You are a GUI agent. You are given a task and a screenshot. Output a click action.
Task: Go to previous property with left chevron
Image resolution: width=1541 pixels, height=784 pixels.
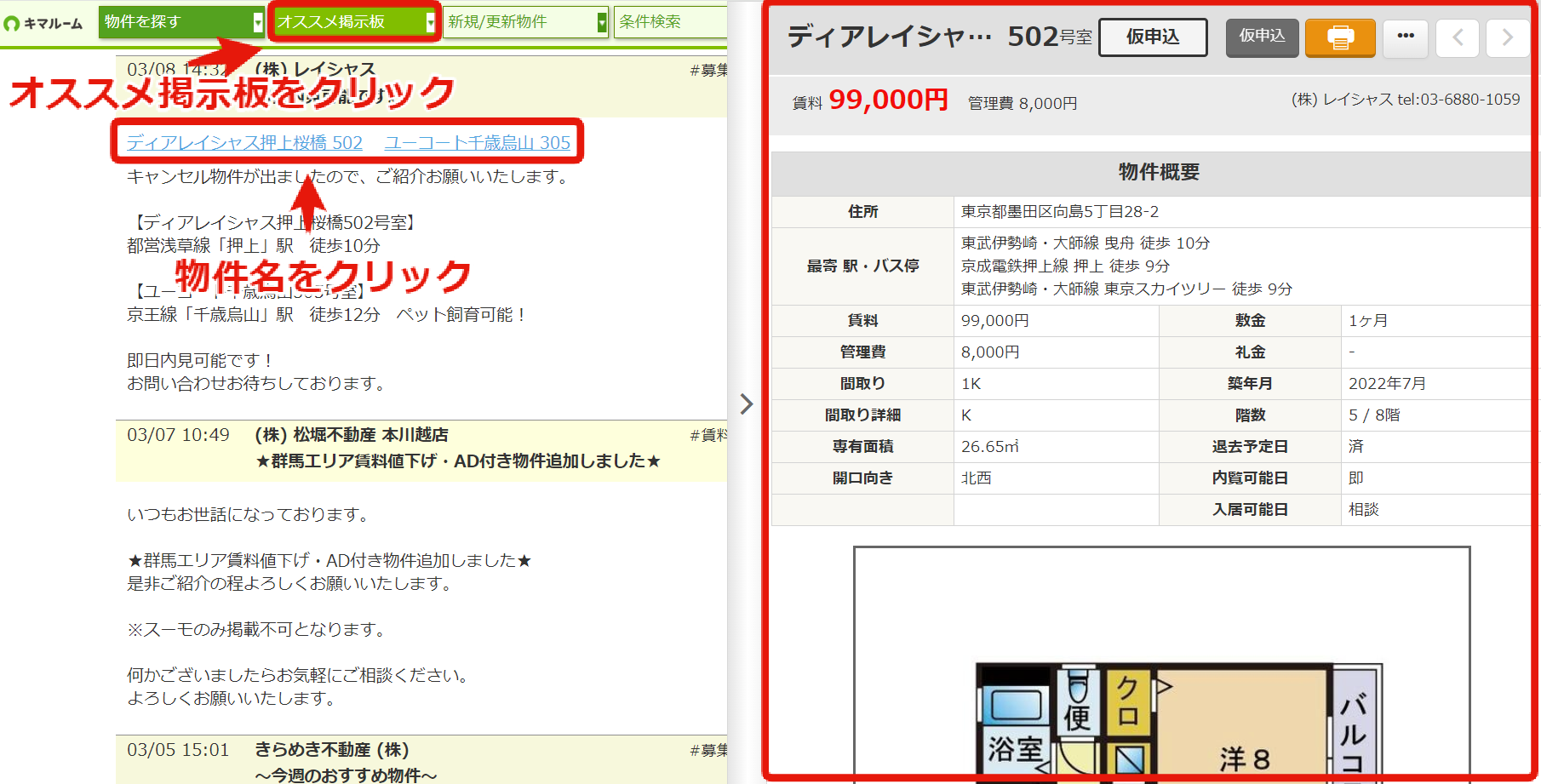1458,37
